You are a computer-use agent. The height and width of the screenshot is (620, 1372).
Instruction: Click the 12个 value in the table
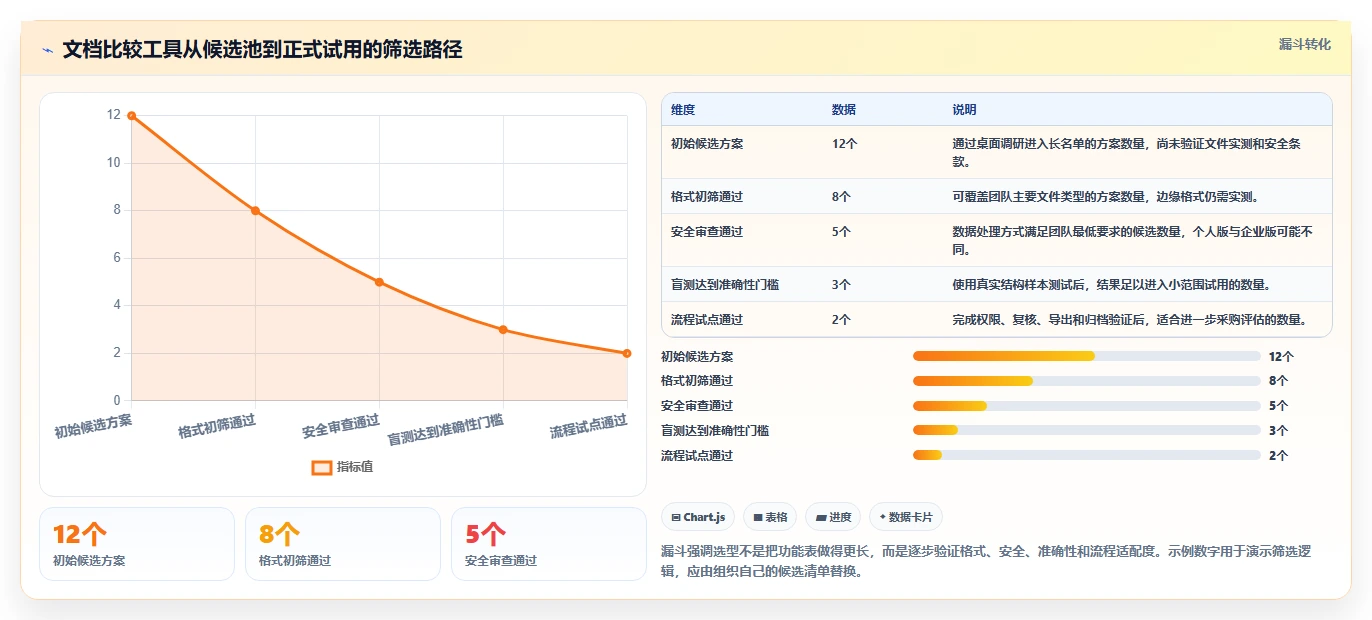845,144
